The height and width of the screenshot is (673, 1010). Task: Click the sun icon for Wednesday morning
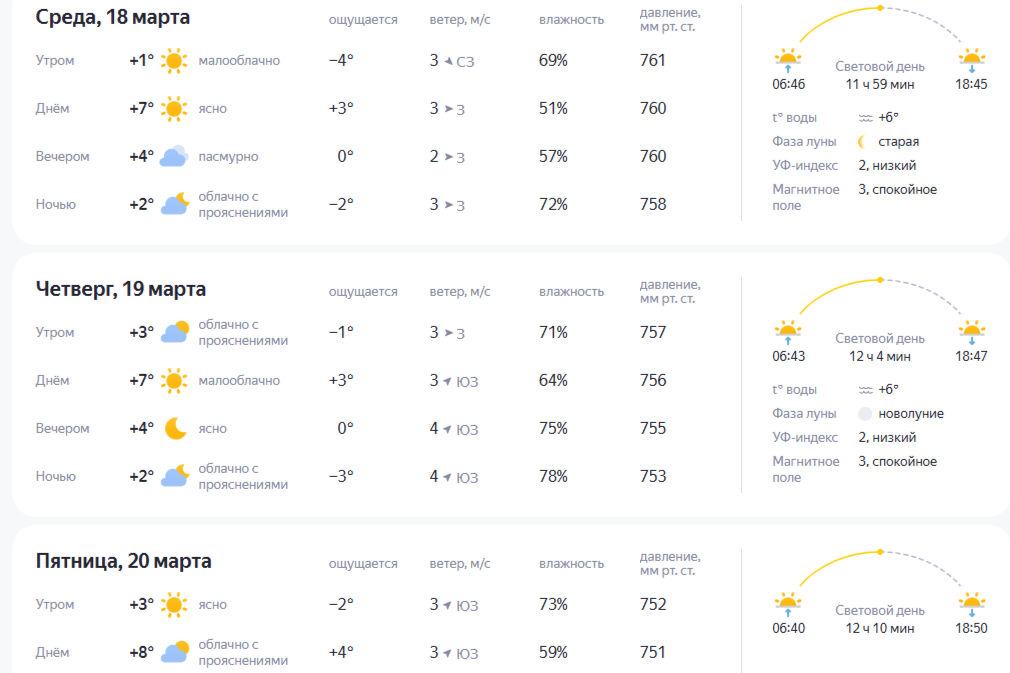tap(174, 61)
